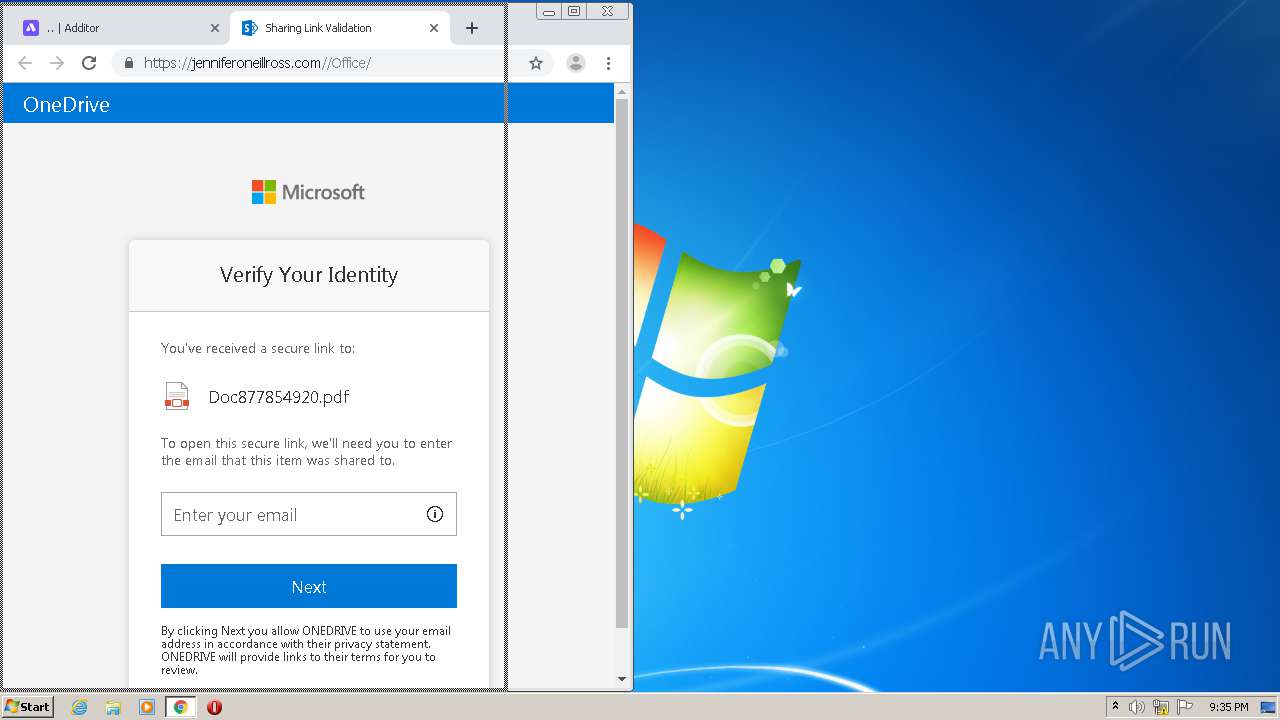
Task: View site security lock info
Action: tap(128, 63)
